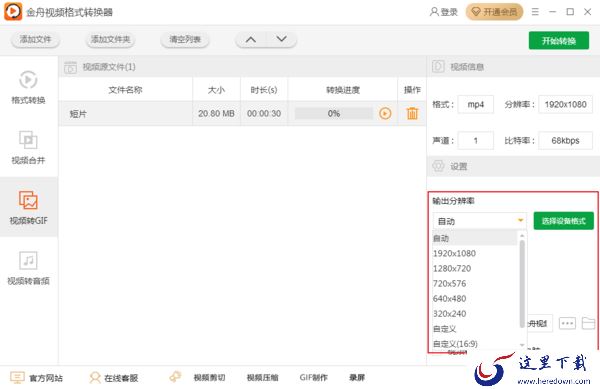600x389 pixels.
Task: Click the 文件名称 column header
Action: [126, 90]
